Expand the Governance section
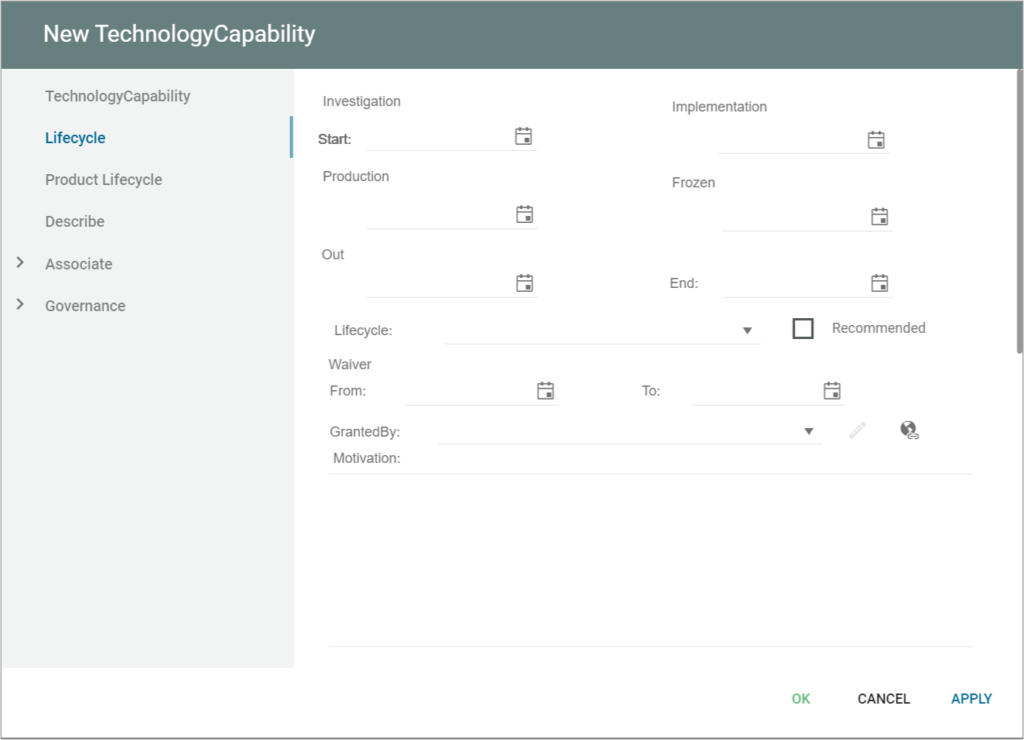Viewport: 1024px width, 740px height. (x=84, y=305)
